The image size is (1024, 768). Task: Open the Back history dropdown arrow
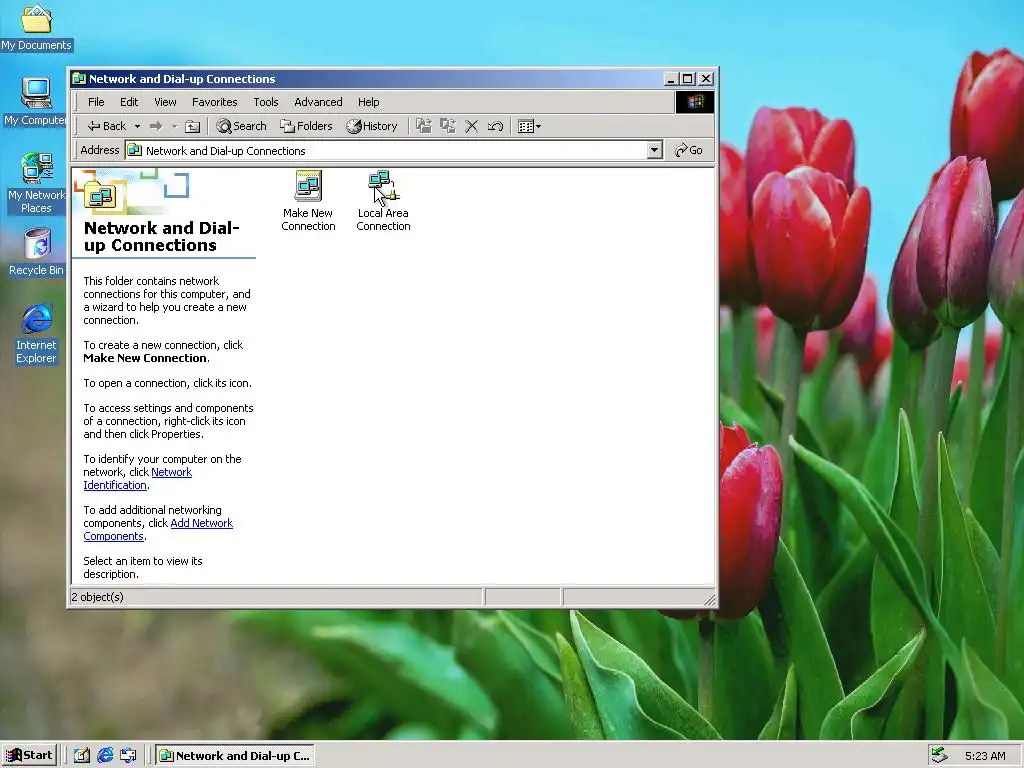pyautogui.click(x=137, y=126)
